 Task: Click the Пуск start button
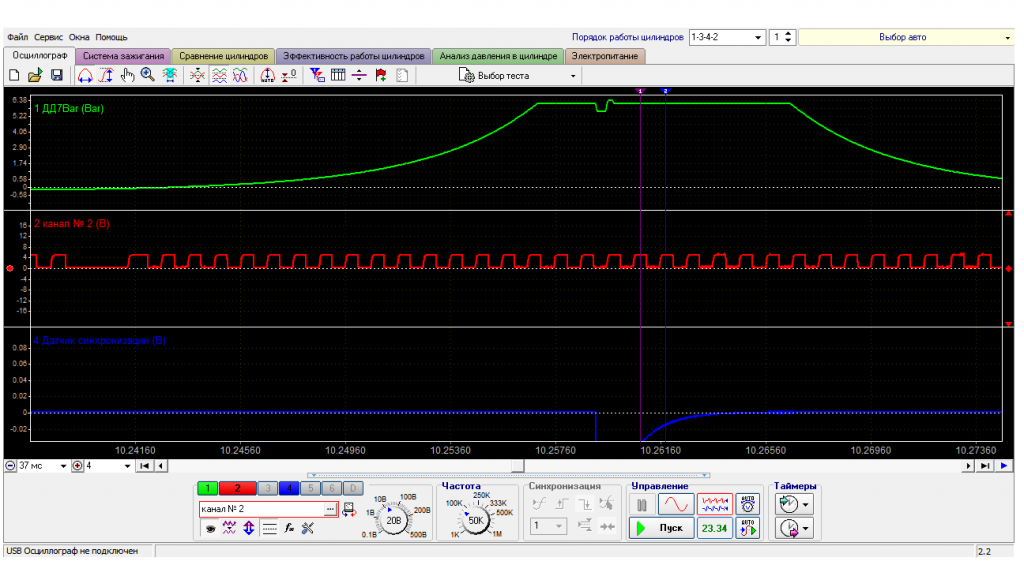coord(662,528)
